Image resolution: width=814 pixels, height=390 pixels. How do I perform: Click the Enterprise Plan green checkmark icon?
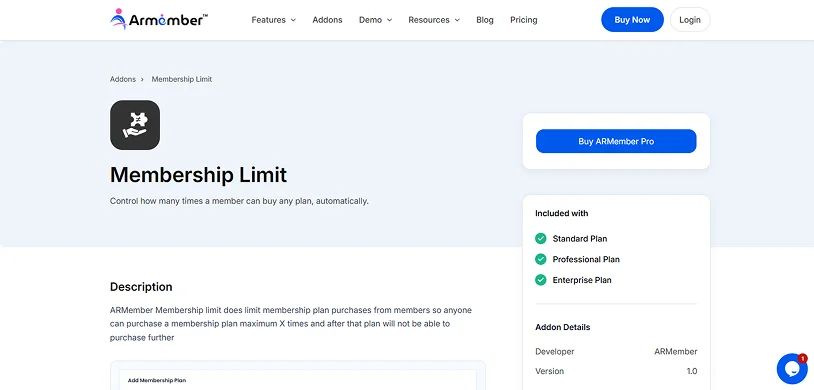[540, 280]
